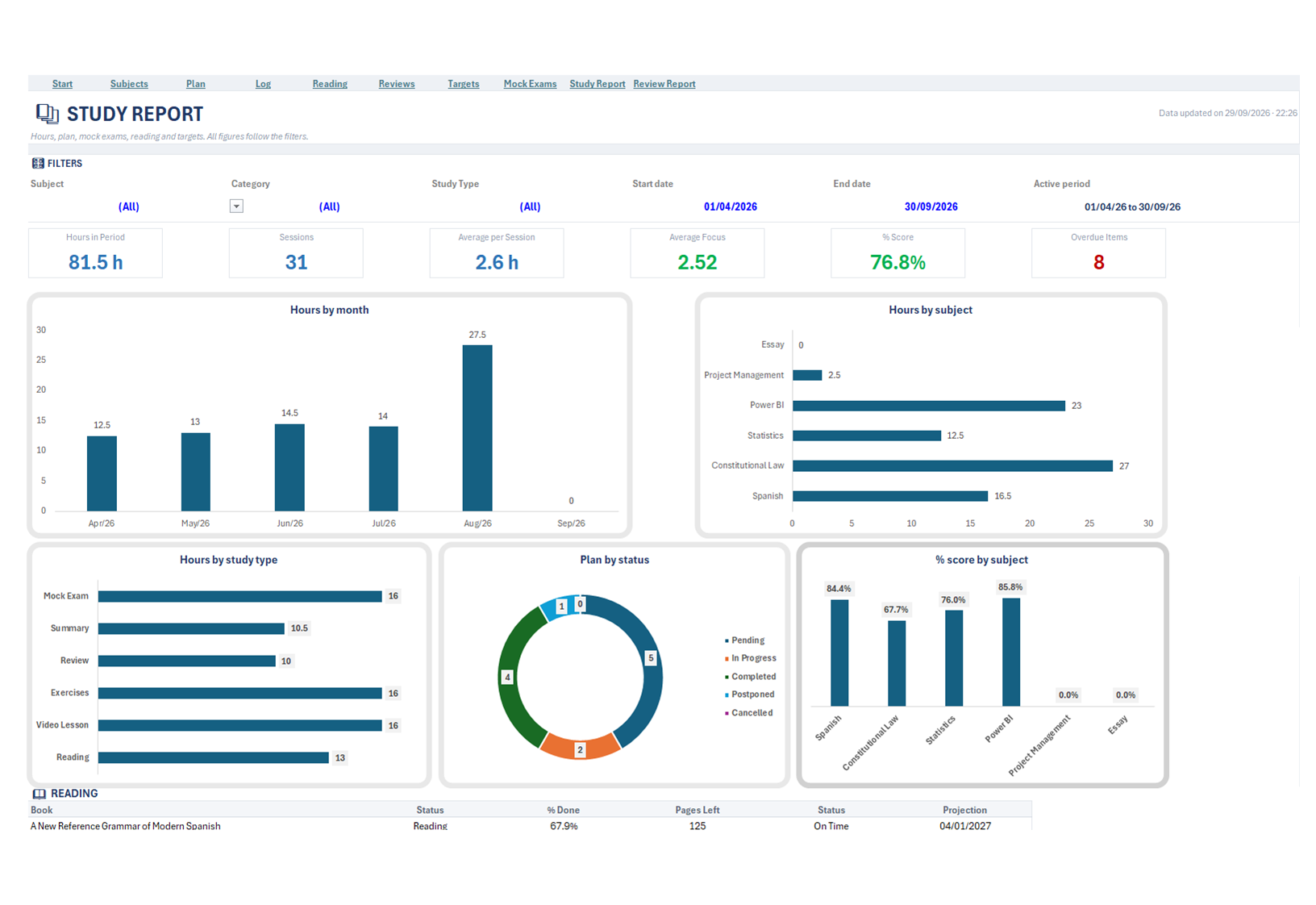
Task: Click the Pages Left value 125
Action: [698, 826]
